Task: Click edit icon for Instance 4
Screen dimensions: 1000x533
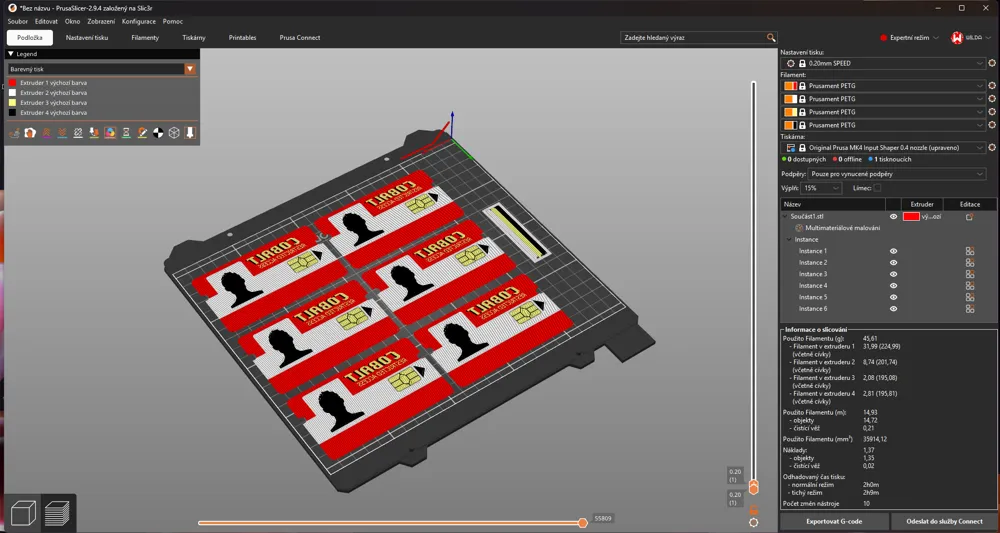Action: tap(969, 286)
